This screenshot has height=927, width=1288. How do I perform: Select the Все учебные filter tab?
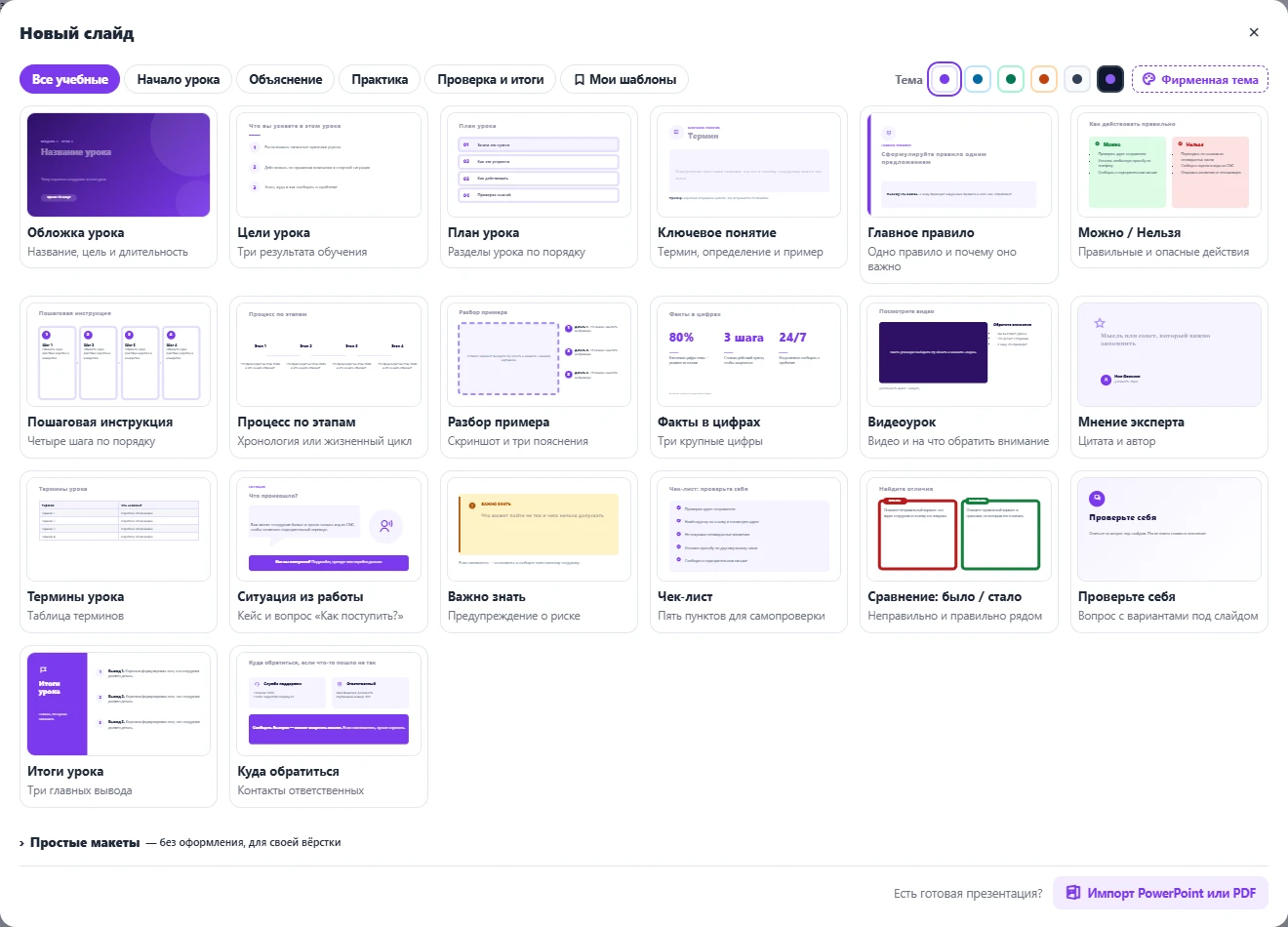pyautogui.click(x=70, y=79)
